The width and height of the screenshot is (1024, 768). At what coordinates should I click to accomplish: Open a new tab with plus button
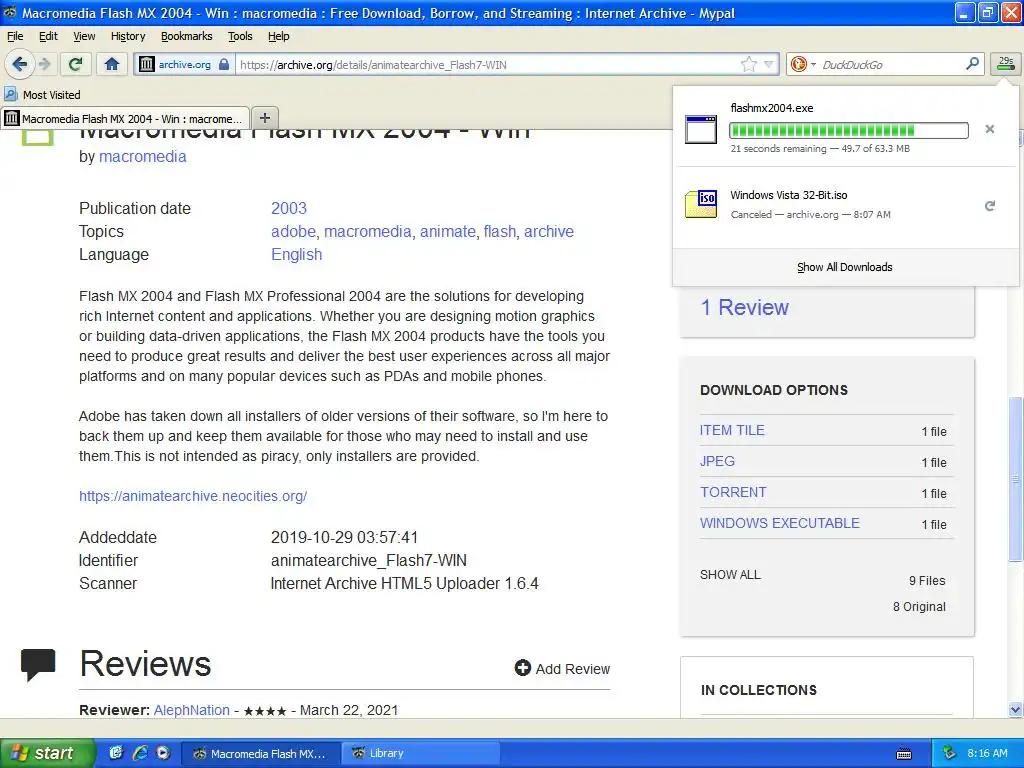[264, 118]
